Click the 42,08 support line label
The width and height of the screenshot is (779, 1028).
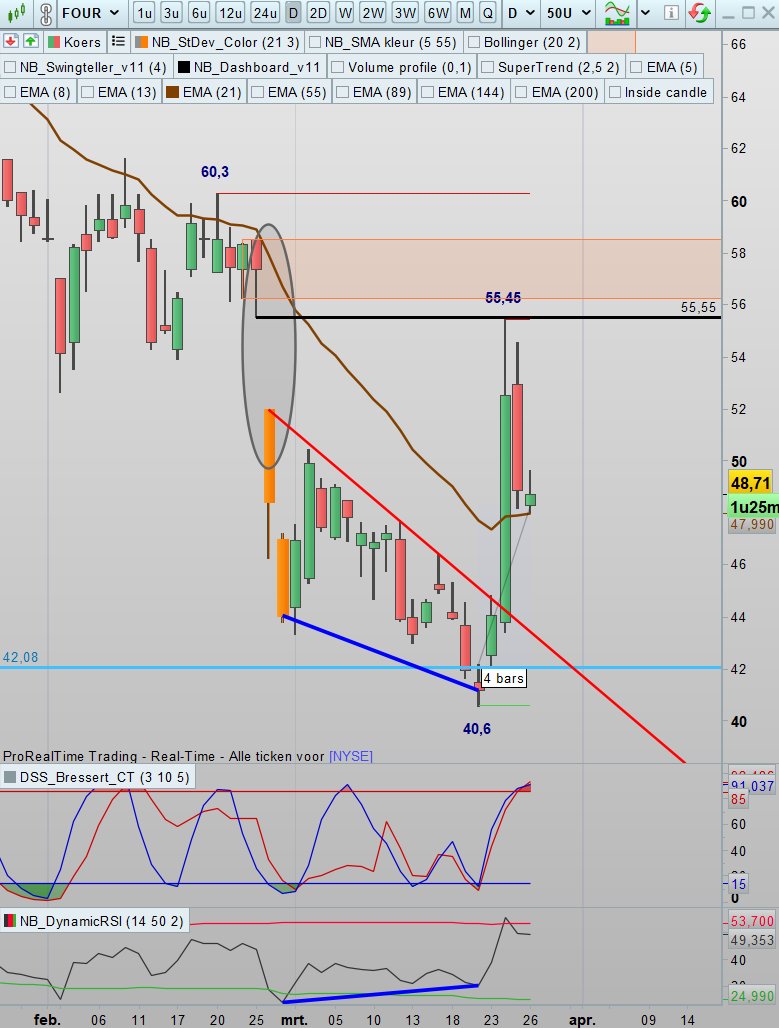click(x=20, y=657)
